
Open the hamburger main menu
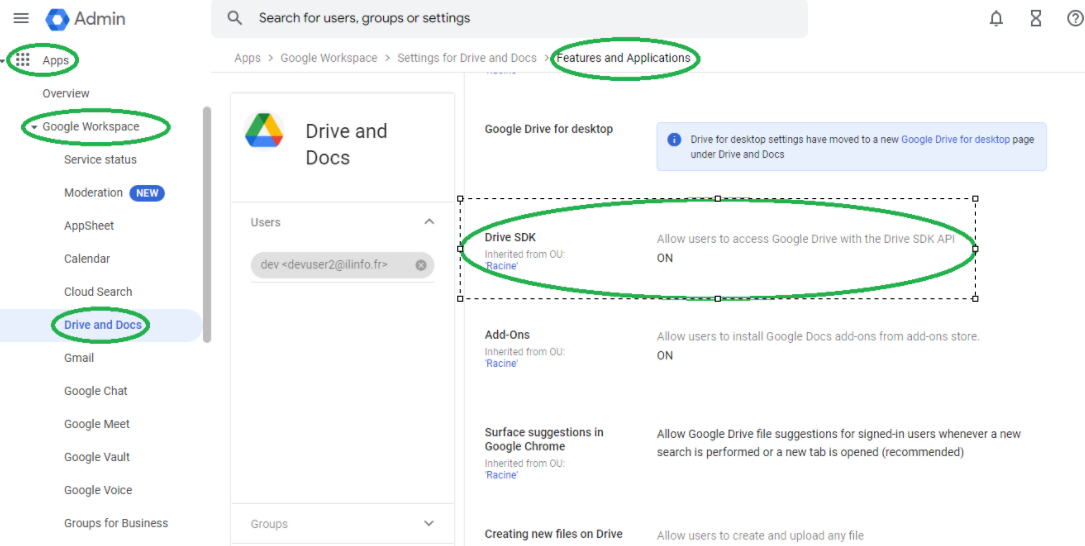[21, 18]
